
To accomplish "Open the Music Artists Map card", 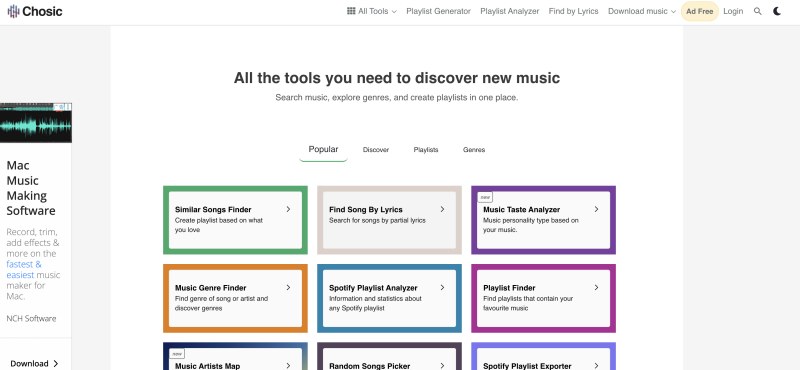I will pyautogui.click(x=235, y=356).
